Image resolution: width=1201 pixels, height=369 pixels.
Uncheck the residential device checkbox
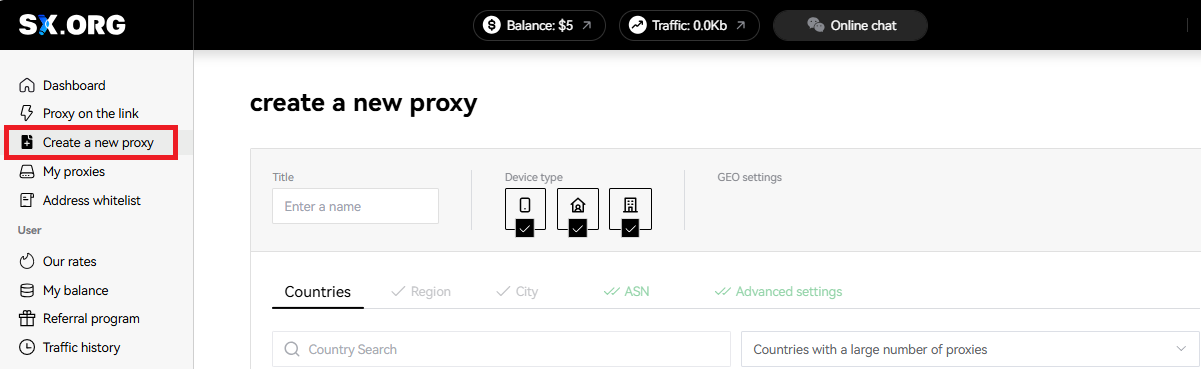(x=577, y=229)
